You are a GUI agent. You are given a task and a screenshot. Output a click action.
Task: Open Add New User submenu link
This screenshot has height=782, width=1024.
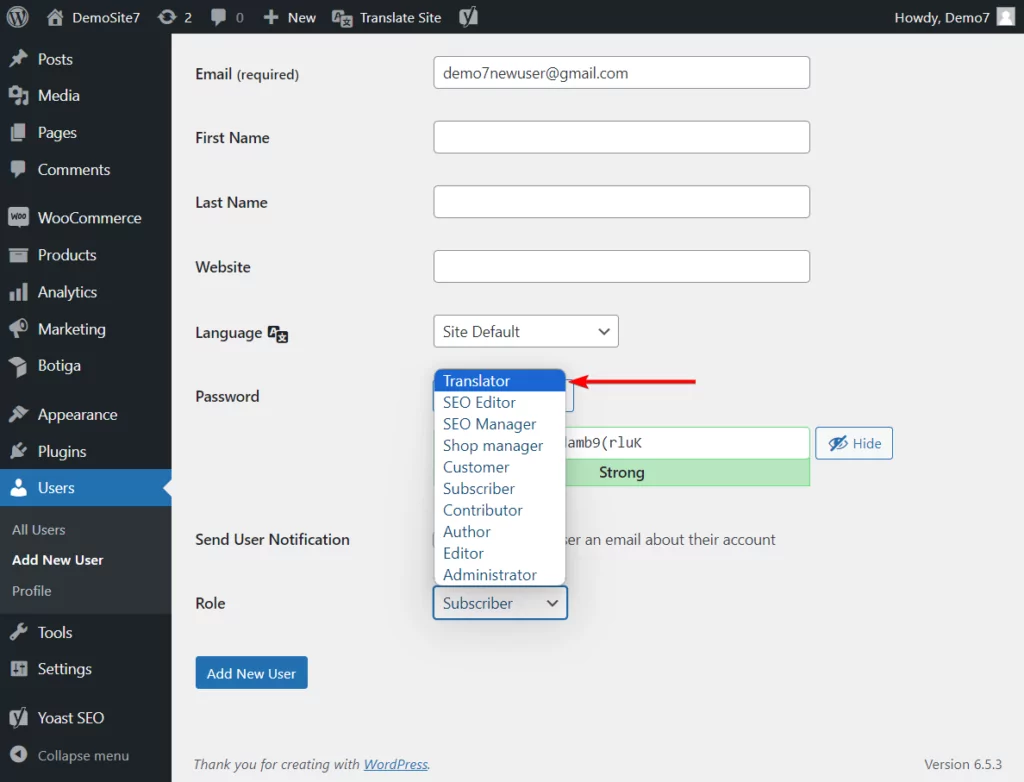(x=57, y=560)
